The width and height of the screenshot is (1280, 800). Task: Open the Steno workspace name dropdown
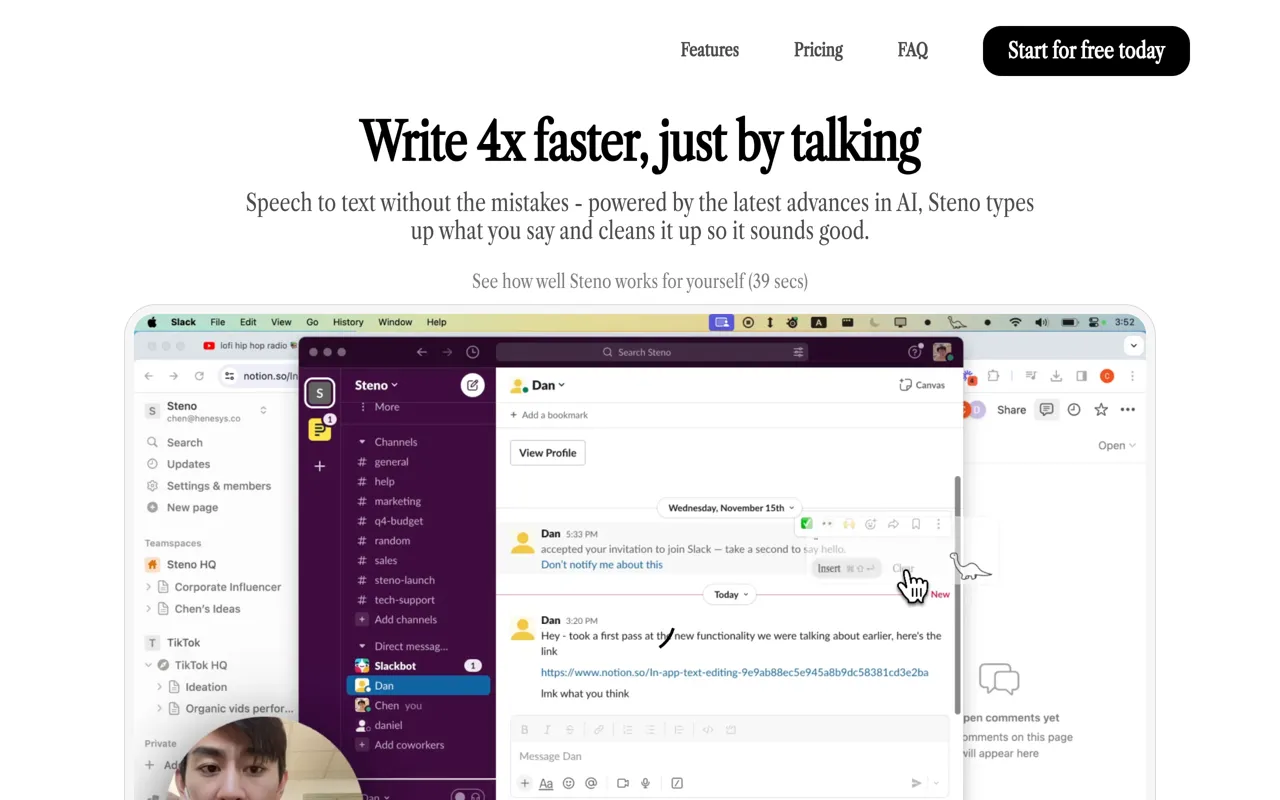[x=377, y=385]
